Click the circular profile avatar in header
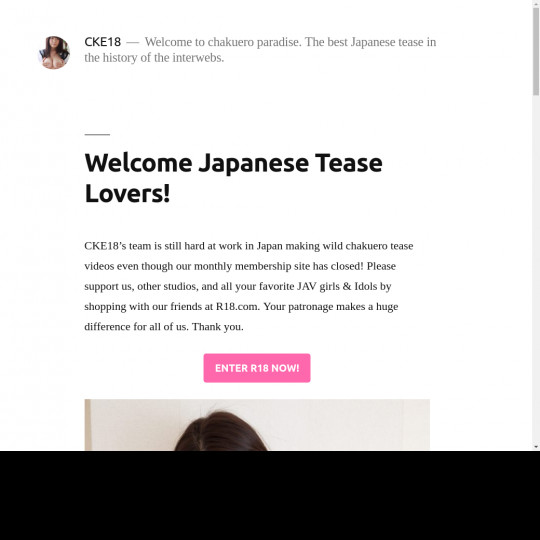Viewport: 540px width, 540px height. tap(54, 52)
